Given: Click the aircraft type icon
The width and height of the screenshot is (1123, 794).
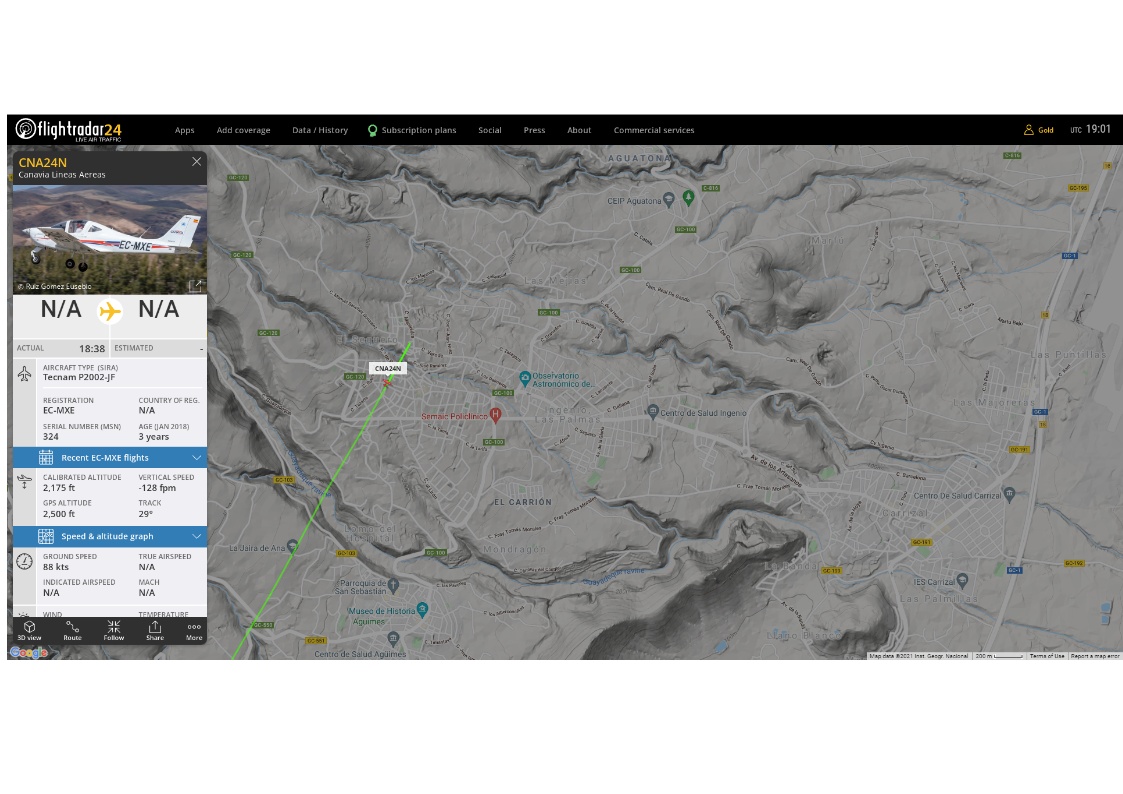Looking at the screenshot, I should (x=24, y=374).
